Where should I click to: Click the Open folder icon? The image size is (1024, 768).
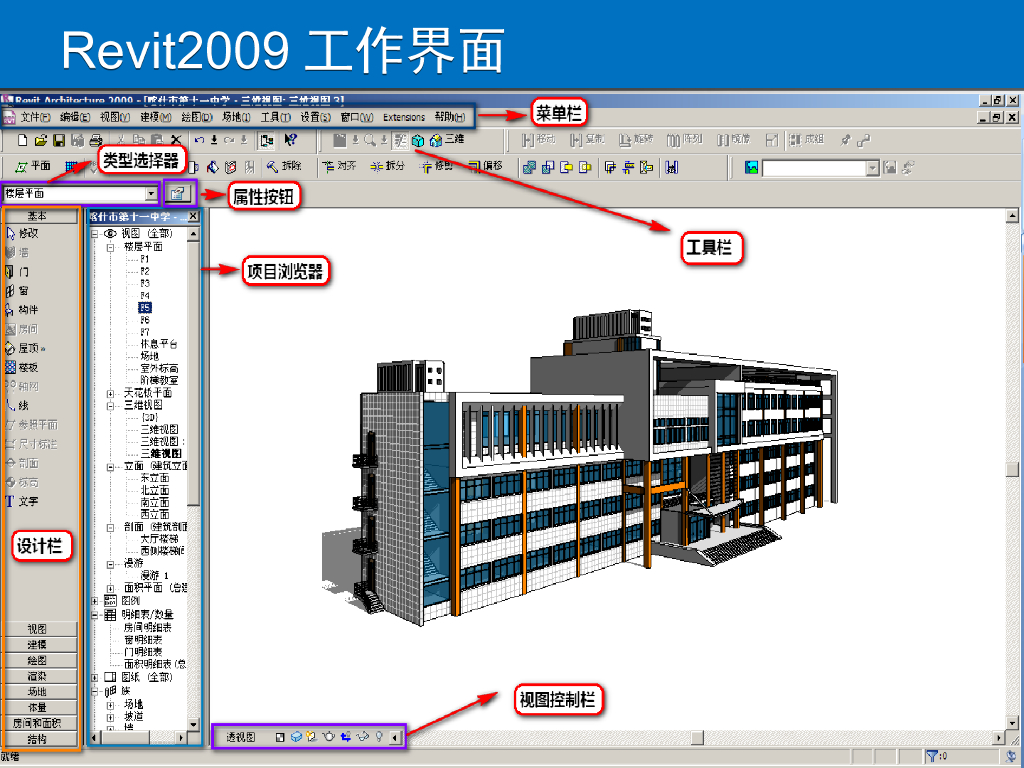(40, 140)
